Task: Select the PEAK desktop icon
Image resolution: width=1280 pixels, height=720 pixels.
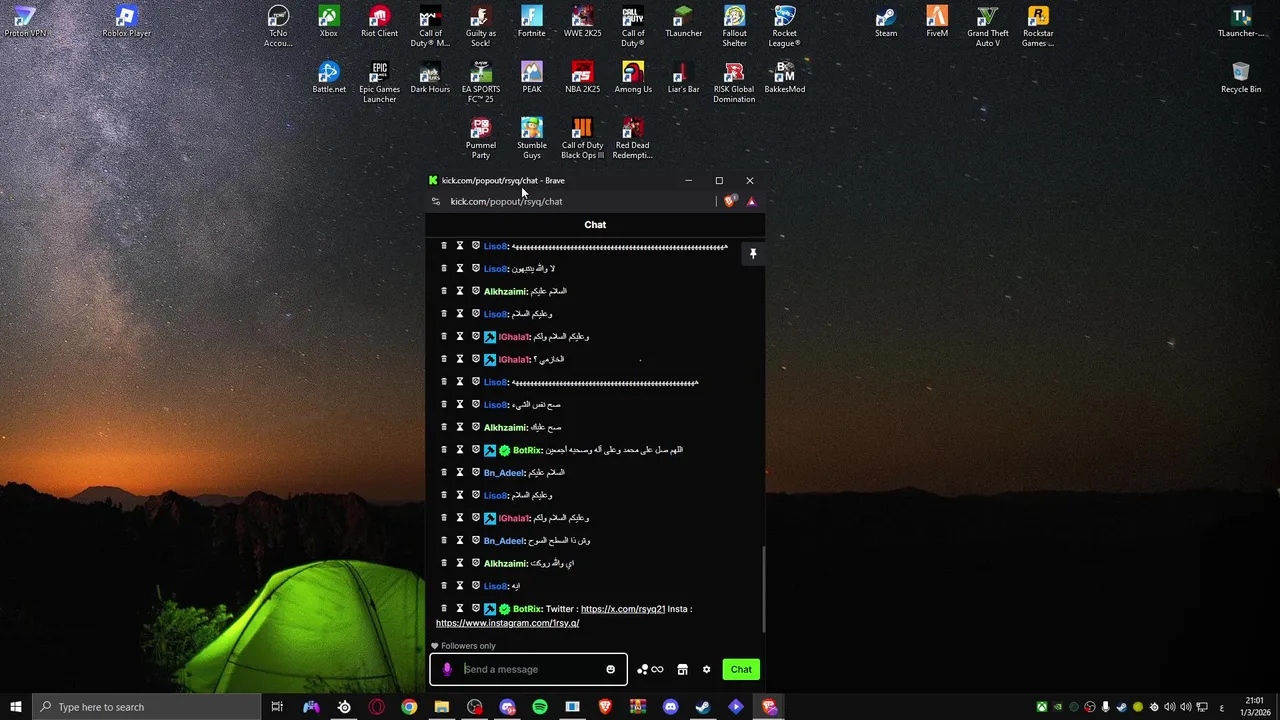Action: pyautogui.click(x=532, y=78)
